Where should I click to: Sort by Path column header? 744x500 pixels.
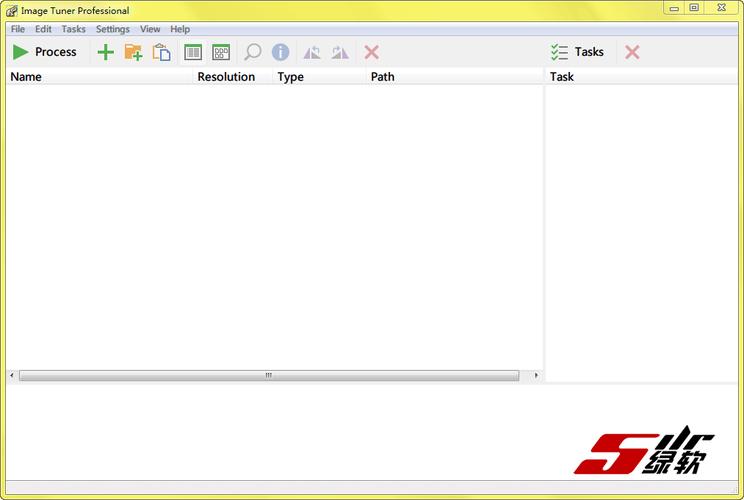(x=455, y=76)
